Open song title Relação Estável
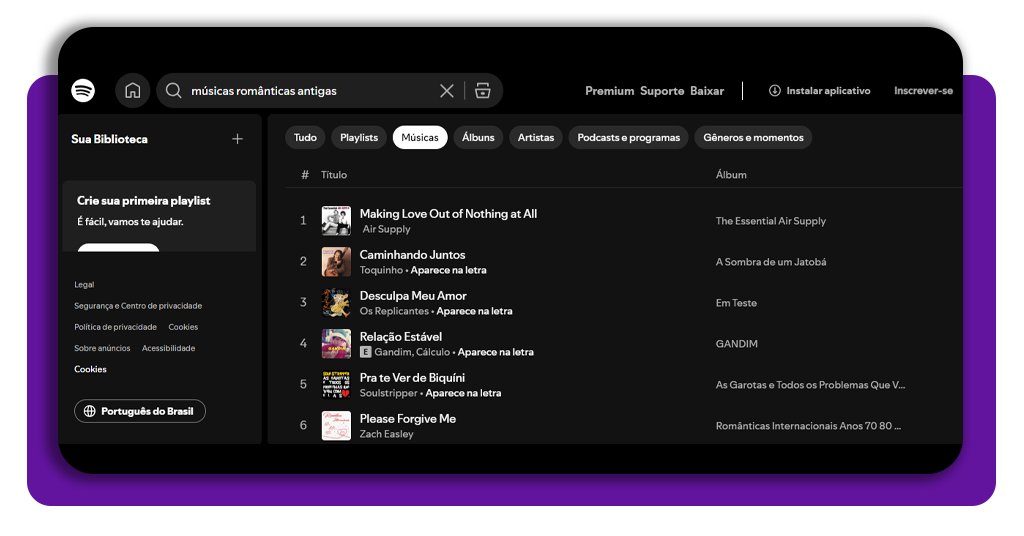This screenshot has width=1024, height=536. 401,337
